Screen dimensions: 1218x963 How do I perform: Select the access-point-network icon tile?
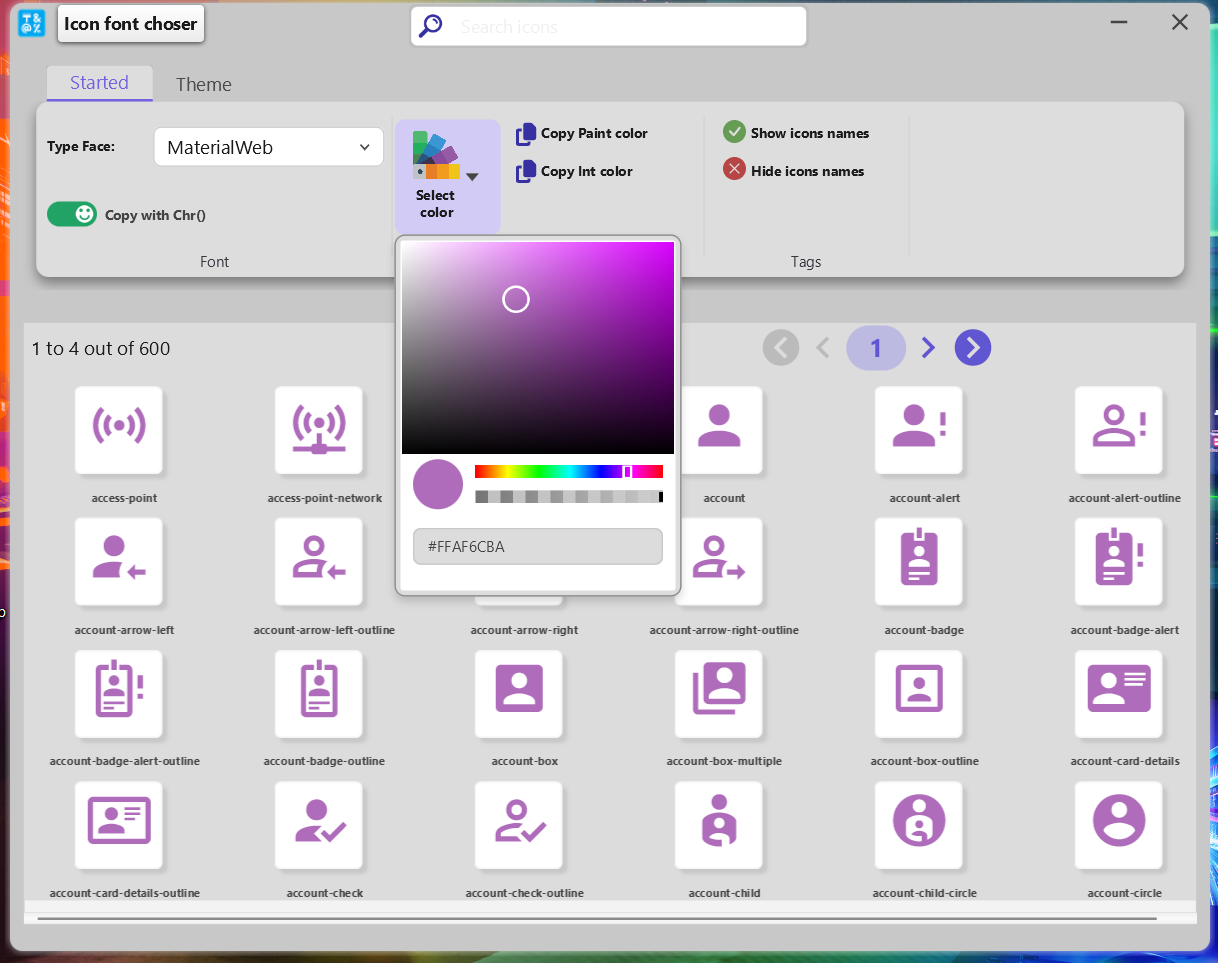[319, 430]
